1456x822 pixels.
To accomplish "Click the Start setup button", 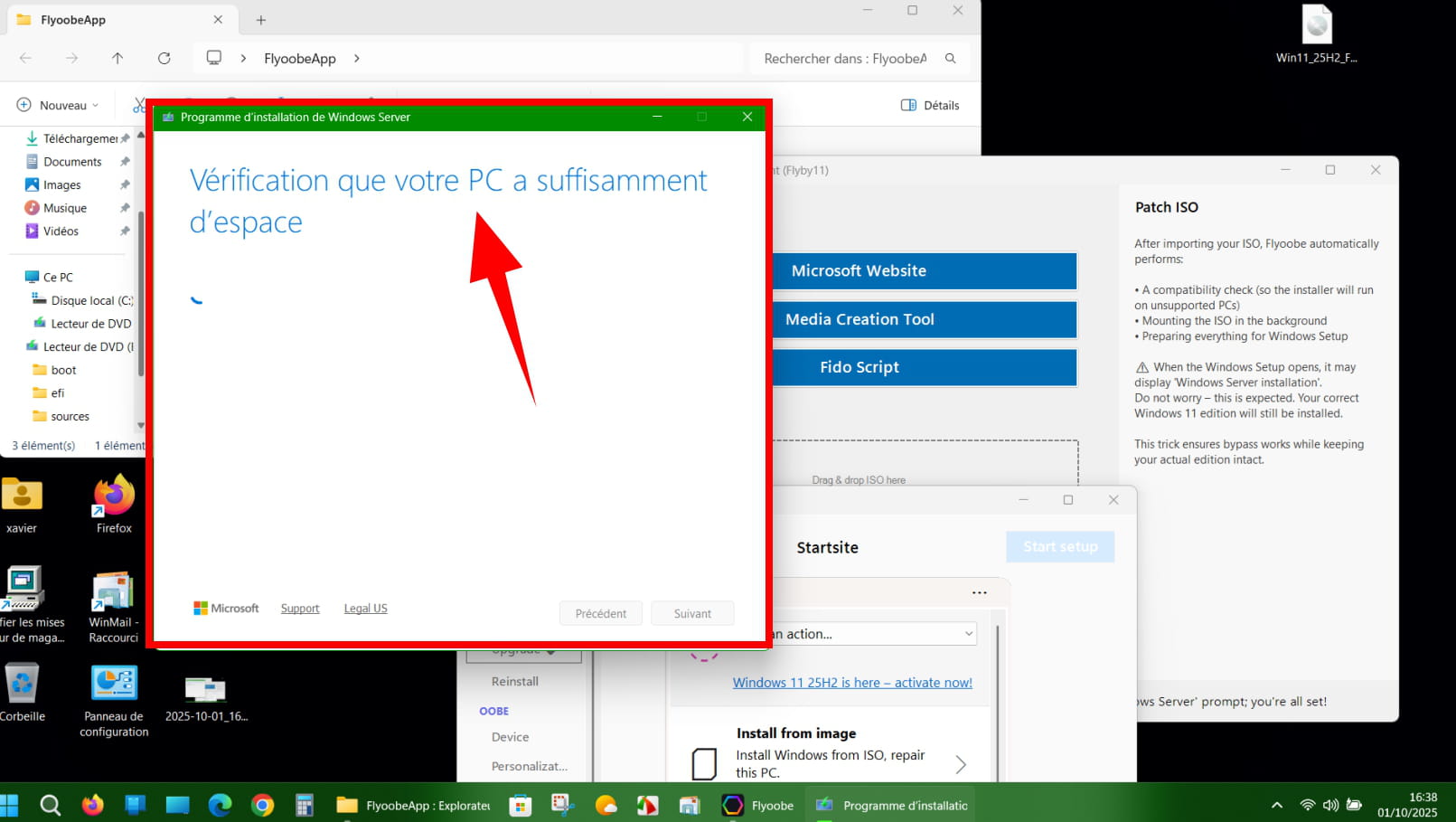I will pyautogui.click(x=1060, y=546).
